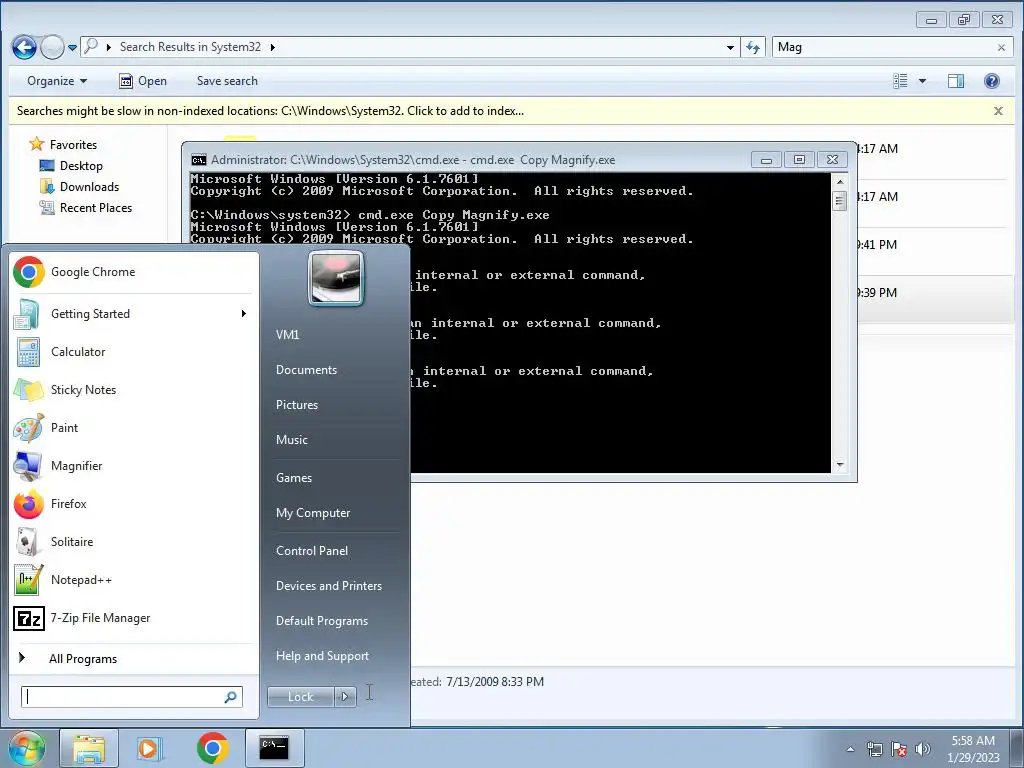Click the Lock button

pos(301,697)
